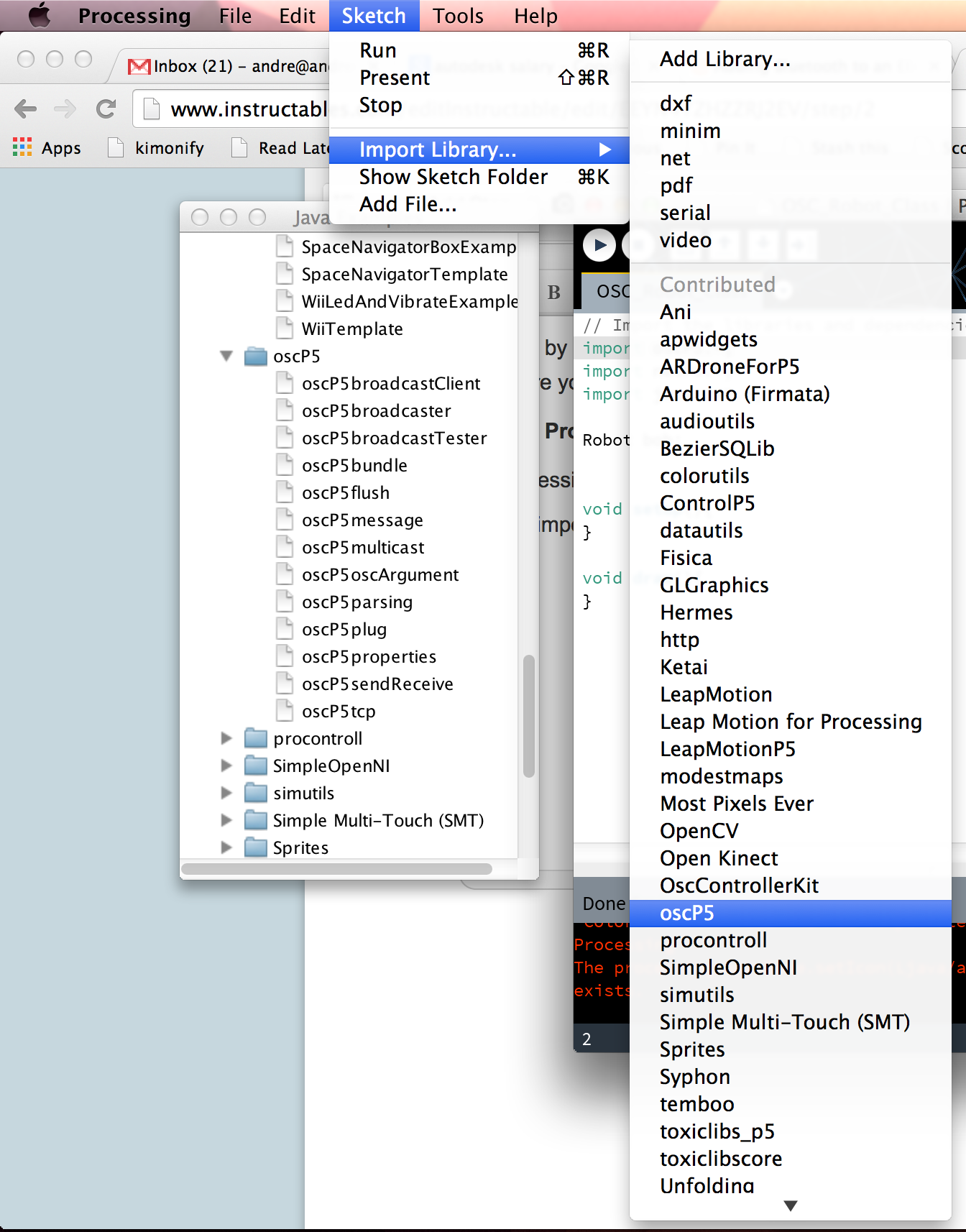Click the Sprites folder icon

pyautogui.click(x=256, y=847)
